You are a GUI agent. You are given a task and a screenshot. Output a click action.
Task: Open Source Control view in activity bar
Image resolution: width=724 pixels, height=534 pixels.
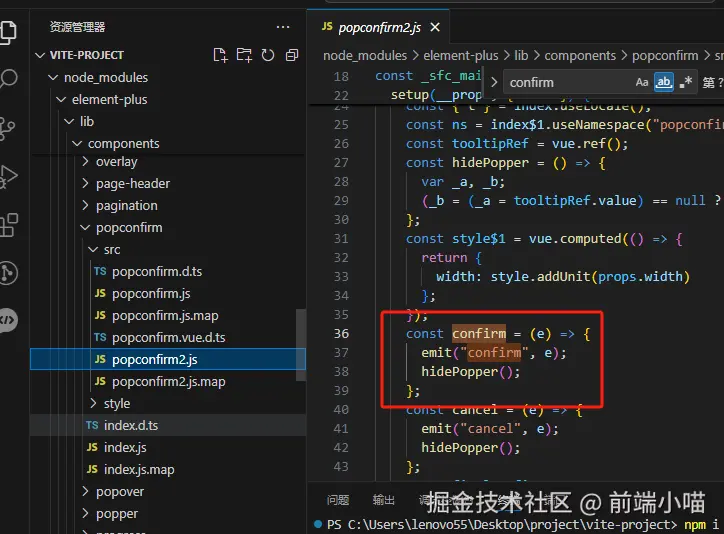[x=6, y=128]
